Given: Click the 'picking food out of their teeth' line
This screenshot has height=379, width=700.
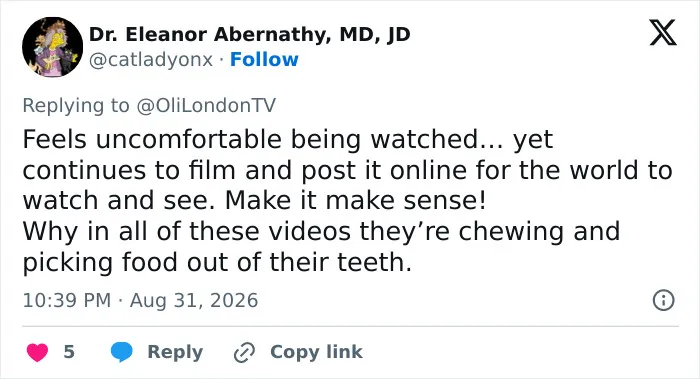Looking at the screenshot, I should (217, 262).
